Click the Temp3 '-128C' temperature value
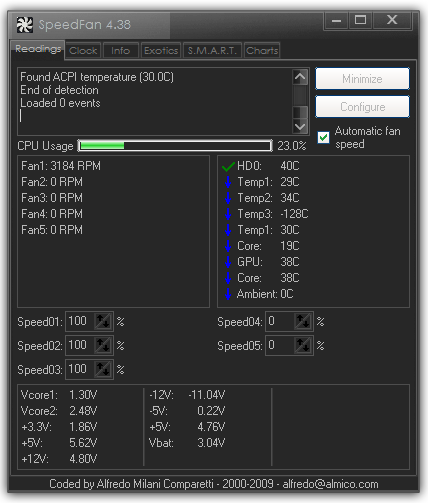428x503 pixels. pos(294,214)
